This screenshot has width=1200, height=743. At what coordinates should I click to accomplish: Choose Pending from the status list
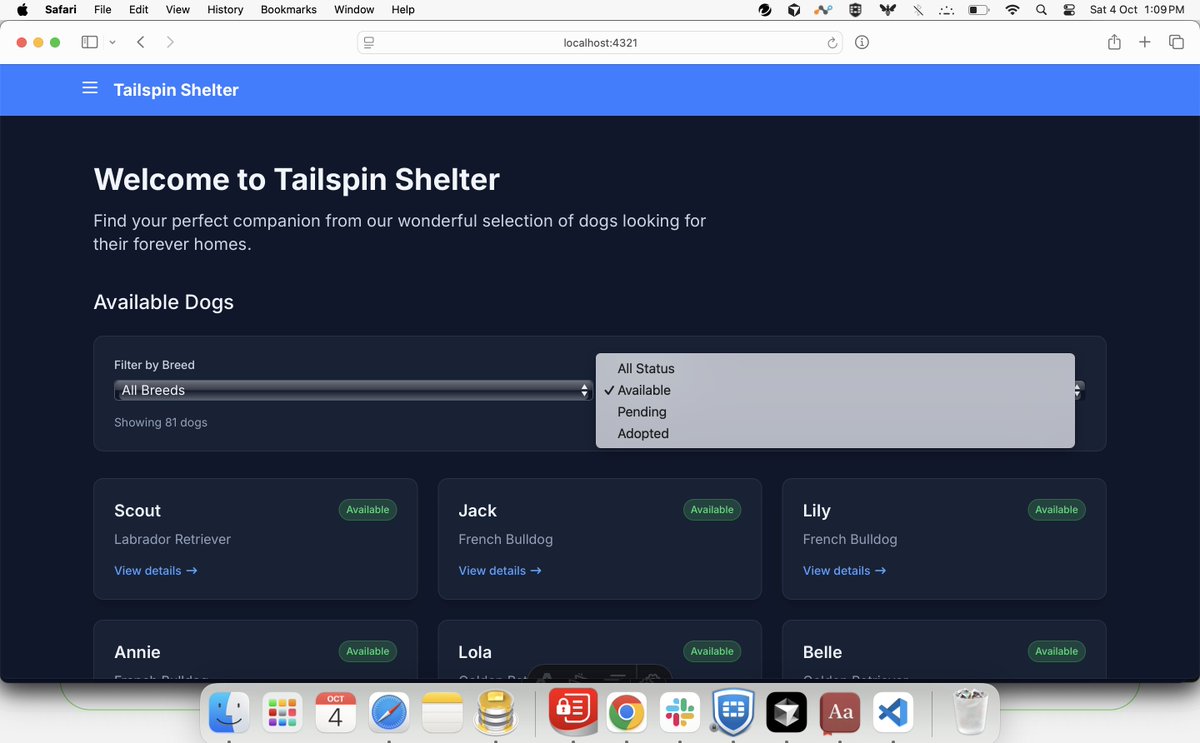click(835, 412)
